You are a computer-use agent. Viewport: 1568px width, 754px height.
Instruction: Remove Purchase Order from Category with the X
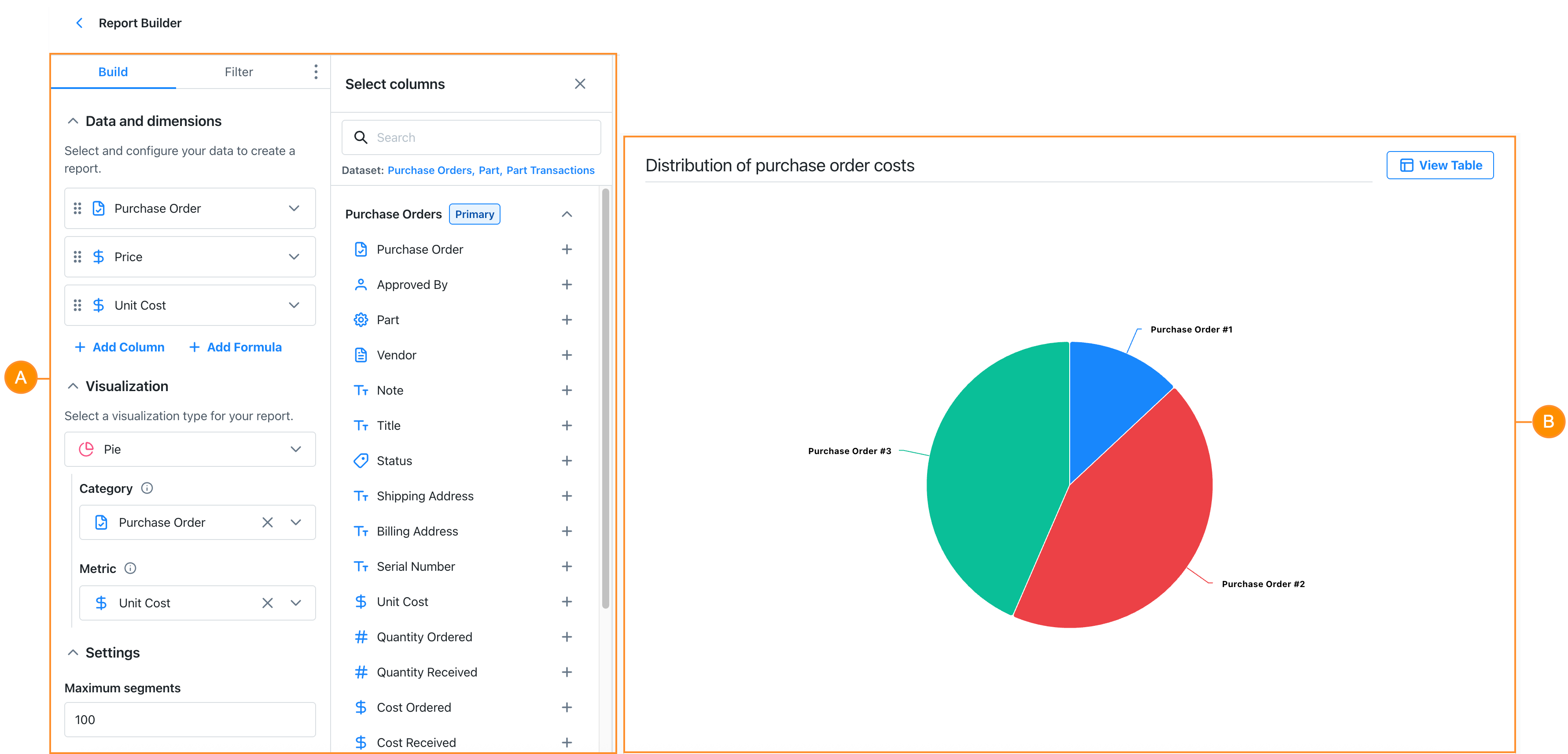click(x=267, y=522)
